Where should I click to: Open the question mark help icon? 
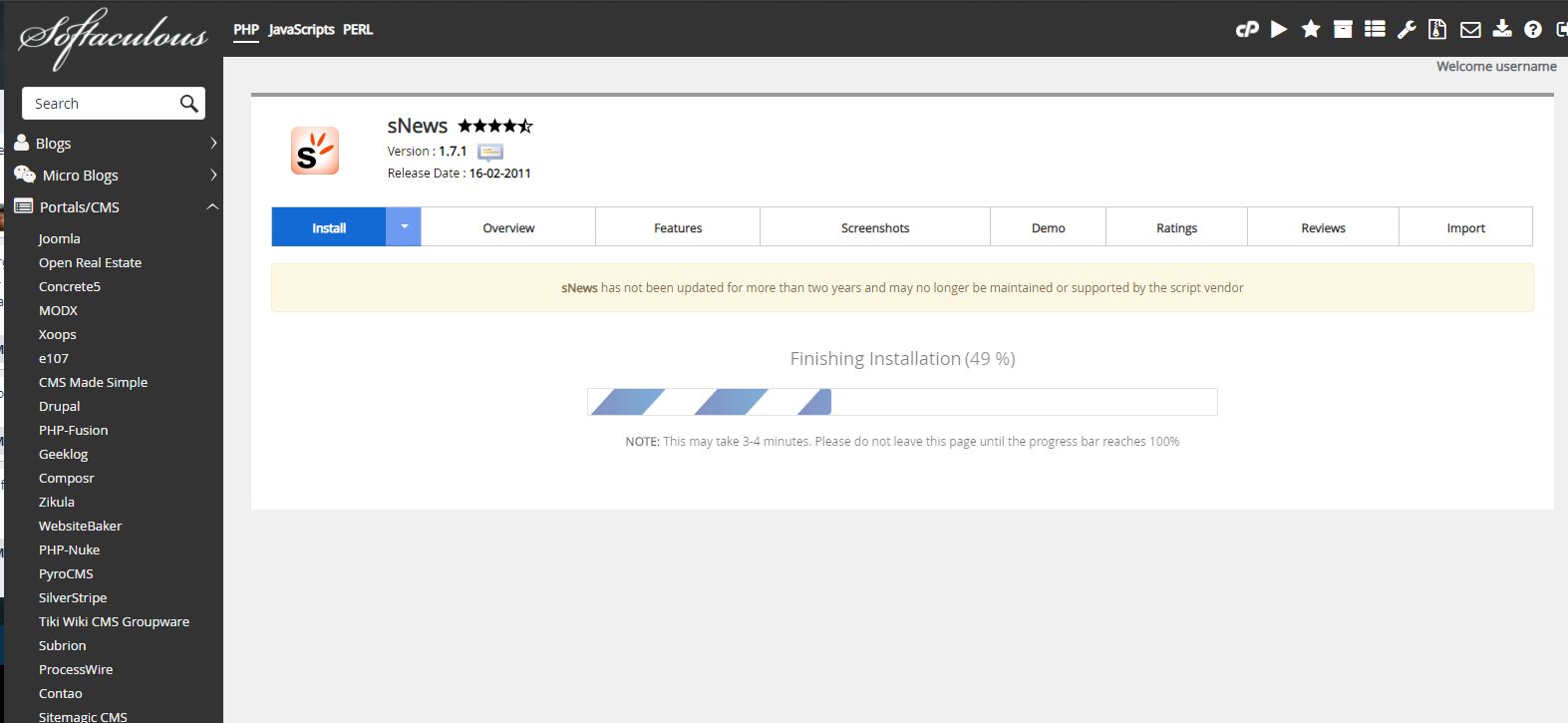1533,30
